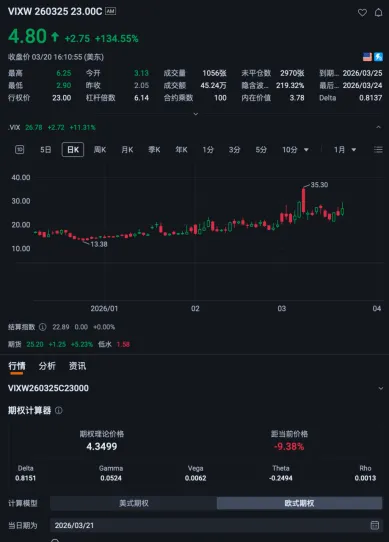Viewport: 389px width, 542px height.
Task: Tap the Theta value -0.2494
Action: tap(281, 478)
